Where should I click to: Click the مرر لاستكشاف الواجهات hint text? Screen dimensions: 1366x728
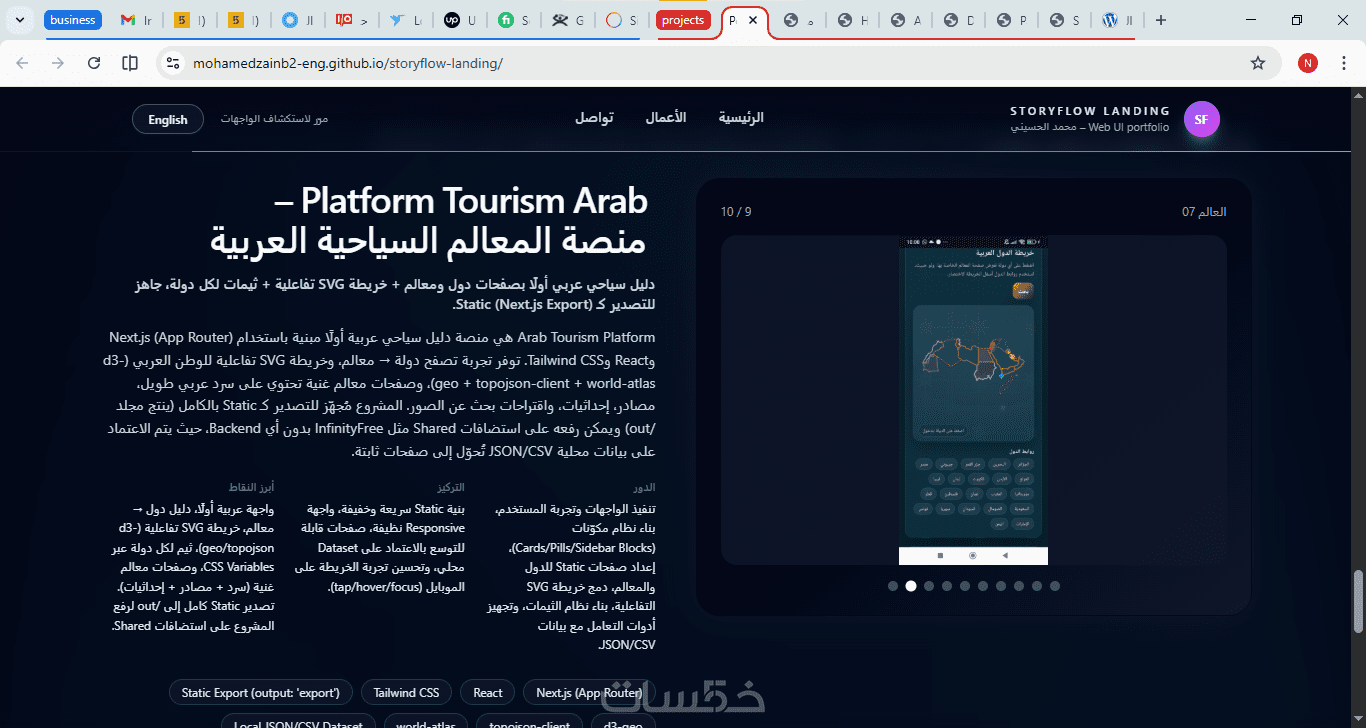pyautogui.click(x=274, y=119)
